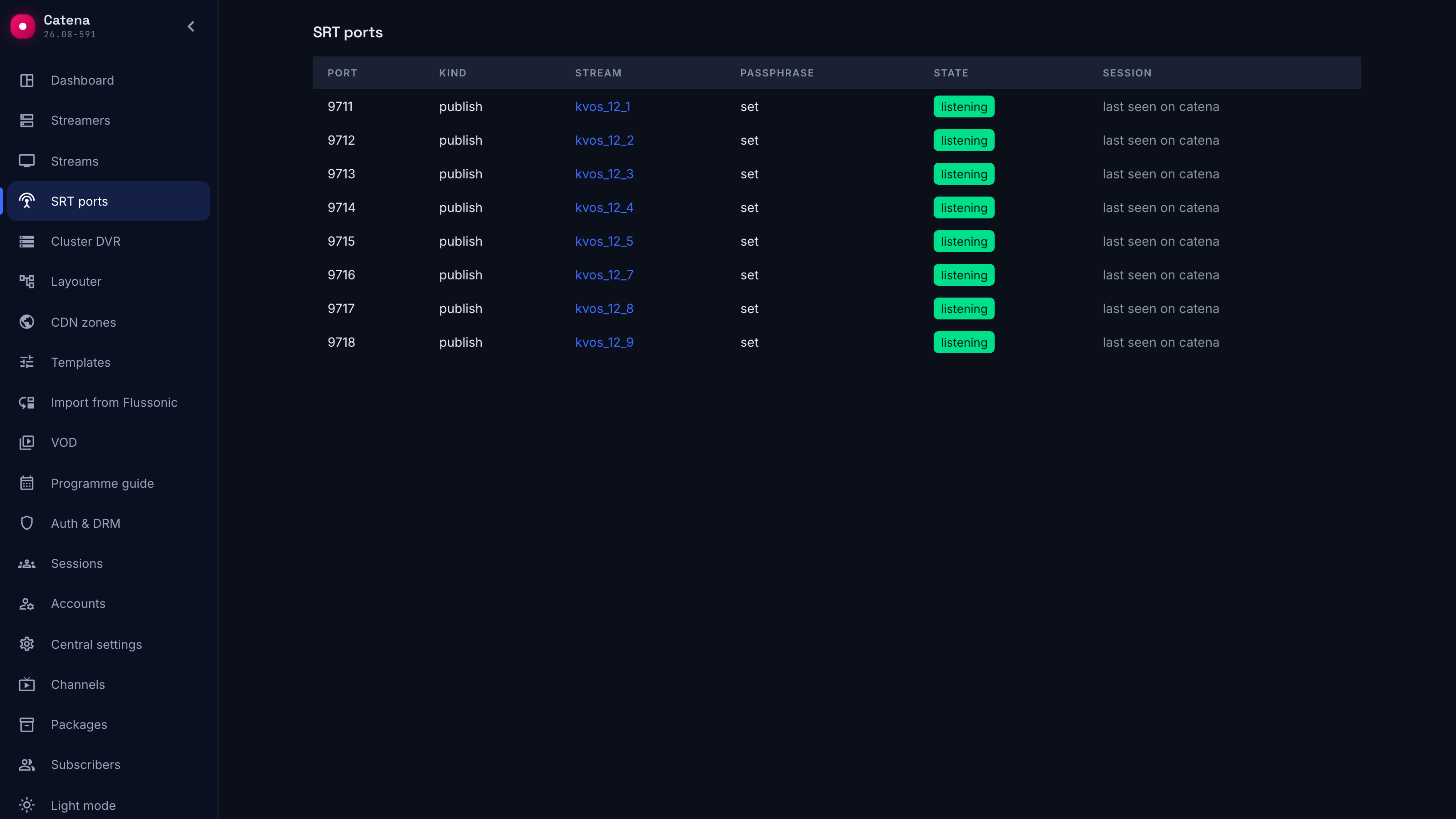This screenshot has height=819, width=1456.
Task: Click the Light mode sun icon
Action: coord(26,805)
